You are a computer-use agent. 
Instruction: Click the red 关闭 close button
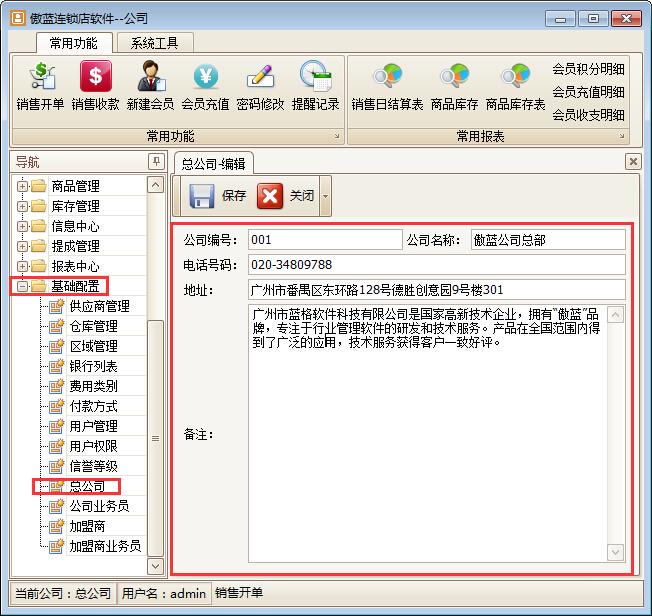(285, 196)
